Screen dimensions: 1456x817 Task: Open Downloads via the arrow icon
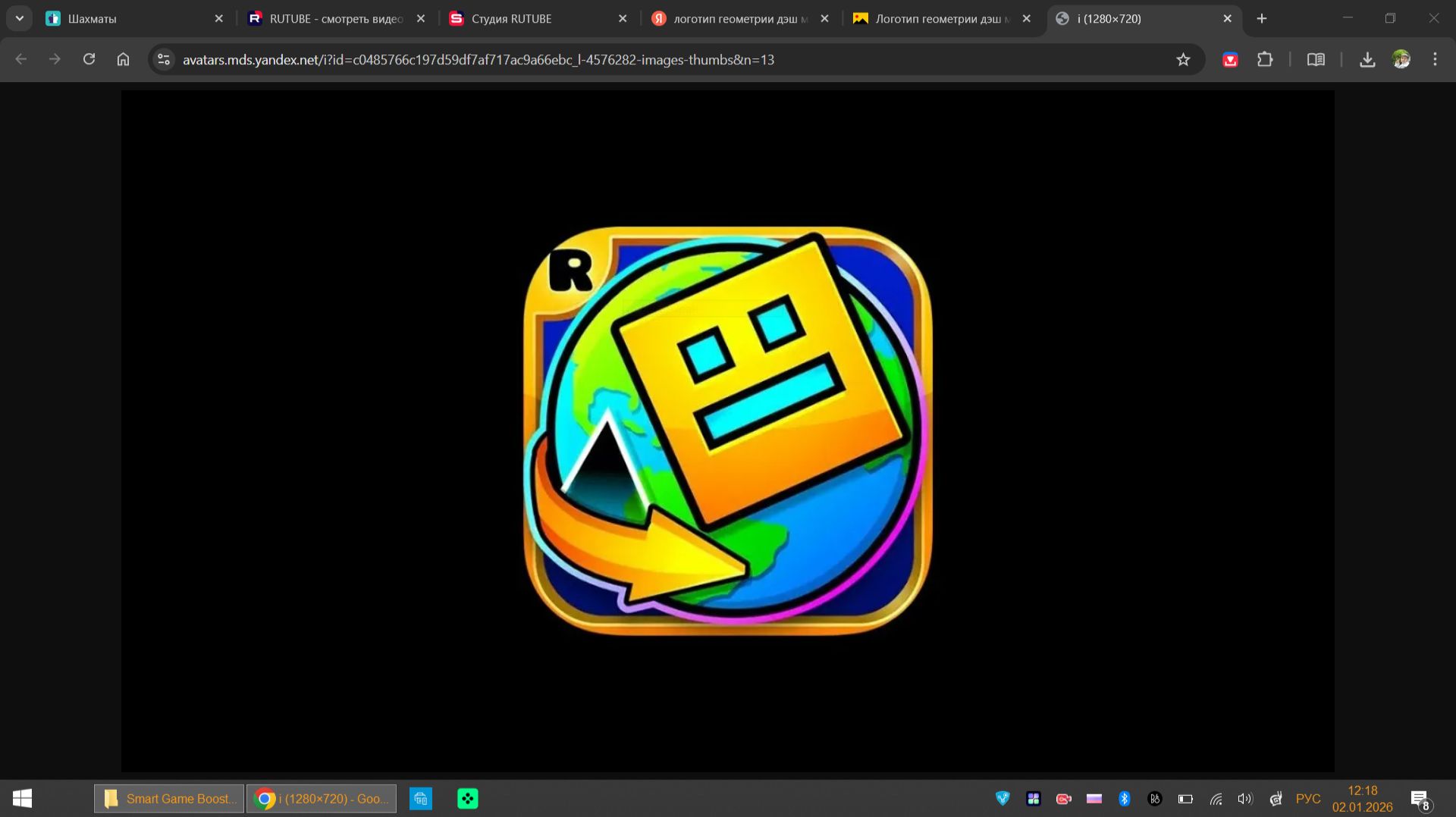(x=1367, y=59)
